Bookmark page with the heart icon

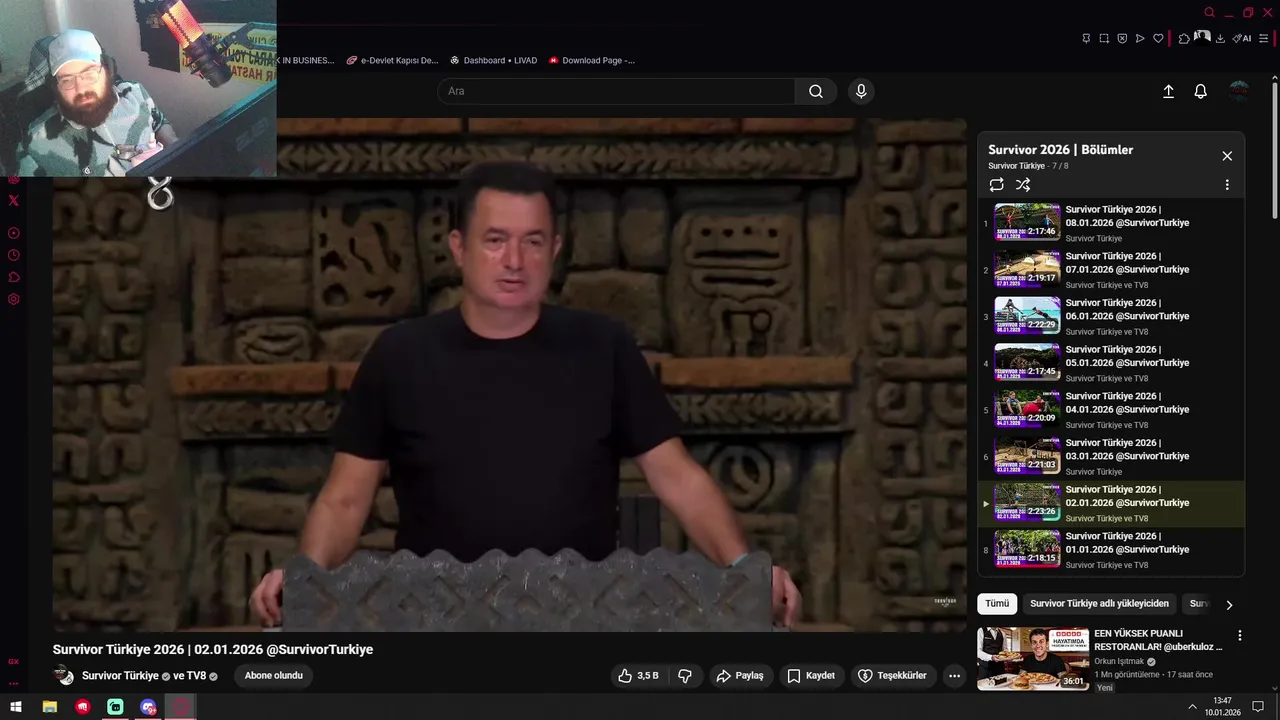[1158, 38]
